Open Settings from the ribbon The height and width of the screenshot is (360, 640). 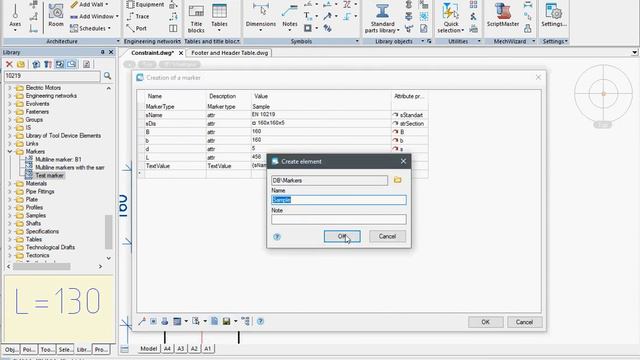(554, 16)
